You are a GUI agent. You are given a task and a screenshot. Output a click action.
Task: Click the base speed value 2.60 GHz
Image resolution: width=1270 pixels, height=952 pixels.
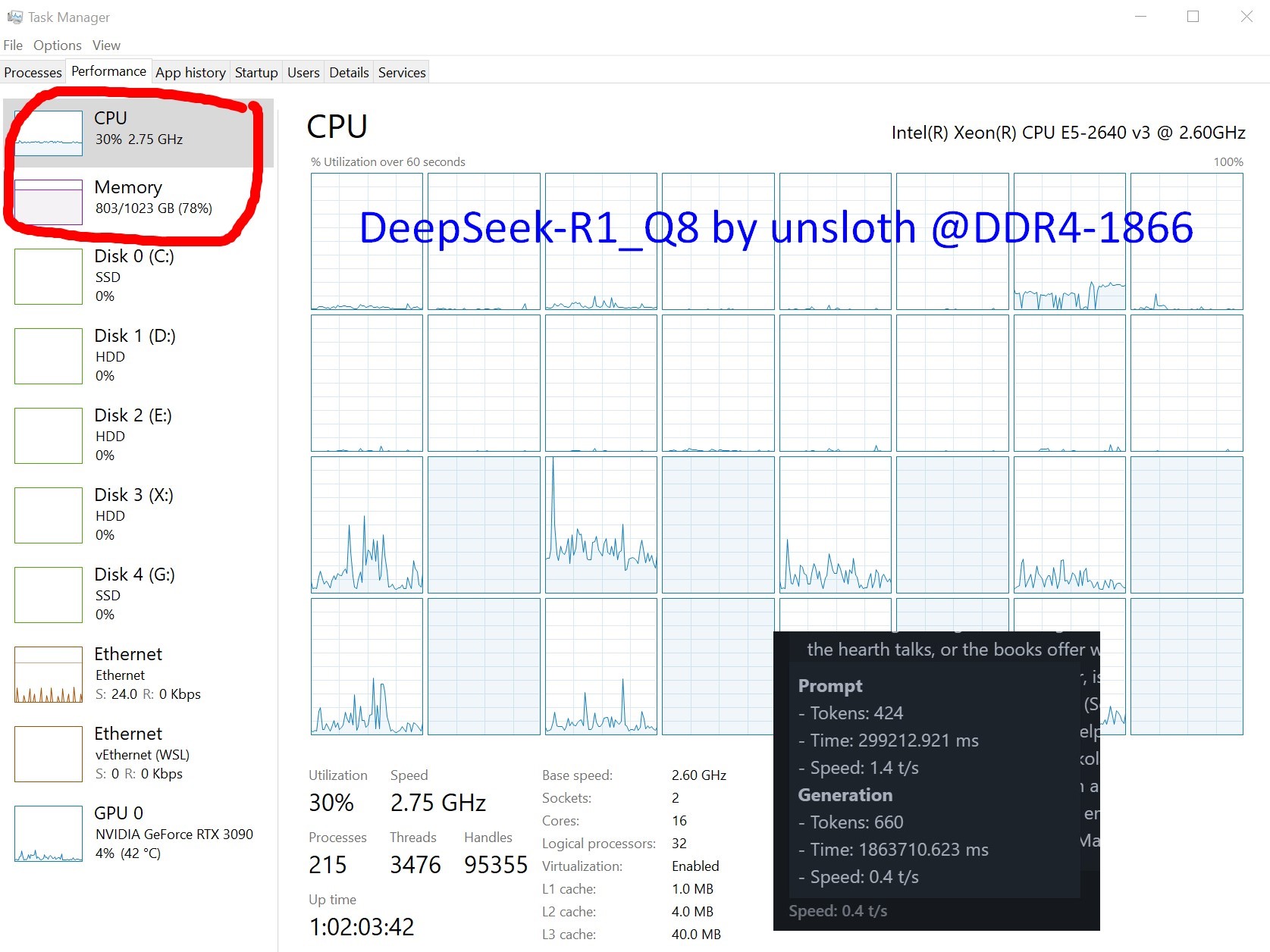point(699,775)
